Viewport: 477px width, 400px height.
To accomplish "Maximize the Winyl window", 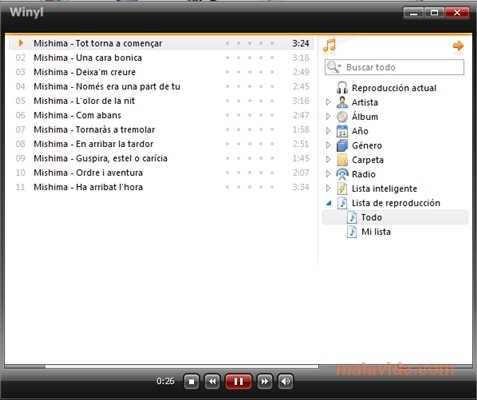I will tap(434, 13).
